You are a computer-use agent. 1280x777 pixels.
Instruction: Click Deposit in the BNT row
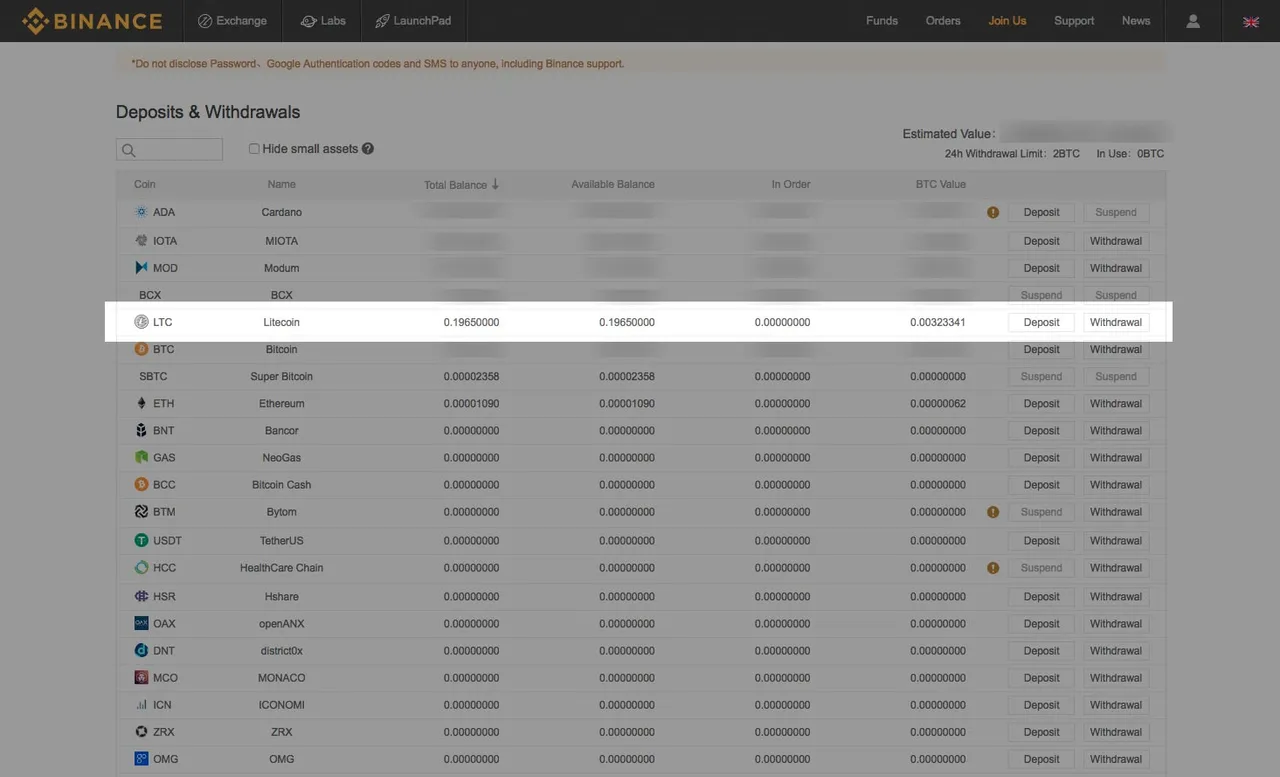point(1041,430)
